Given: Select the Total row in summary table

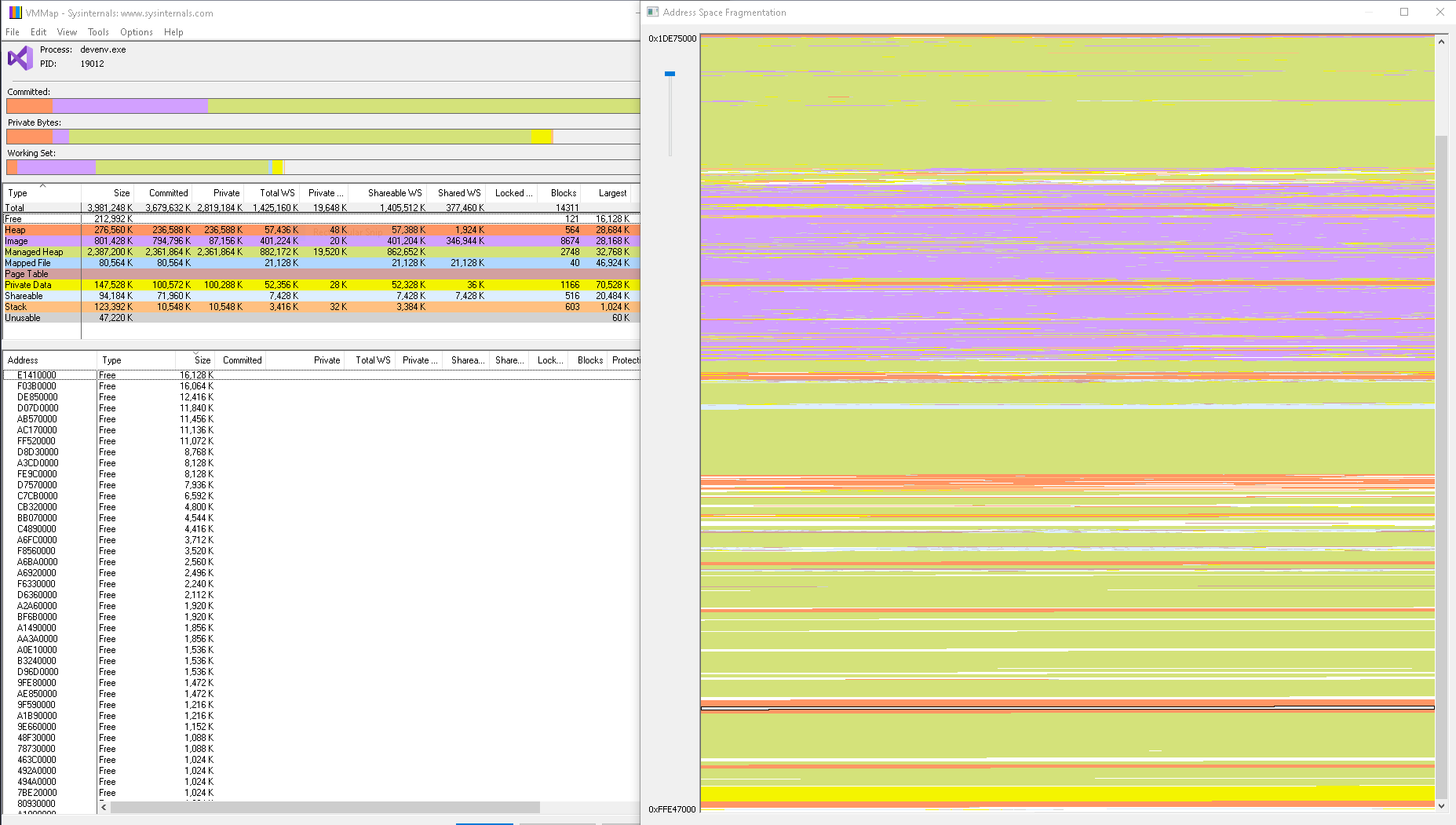Looking at the screenshot, I should [x=322, y=208].
